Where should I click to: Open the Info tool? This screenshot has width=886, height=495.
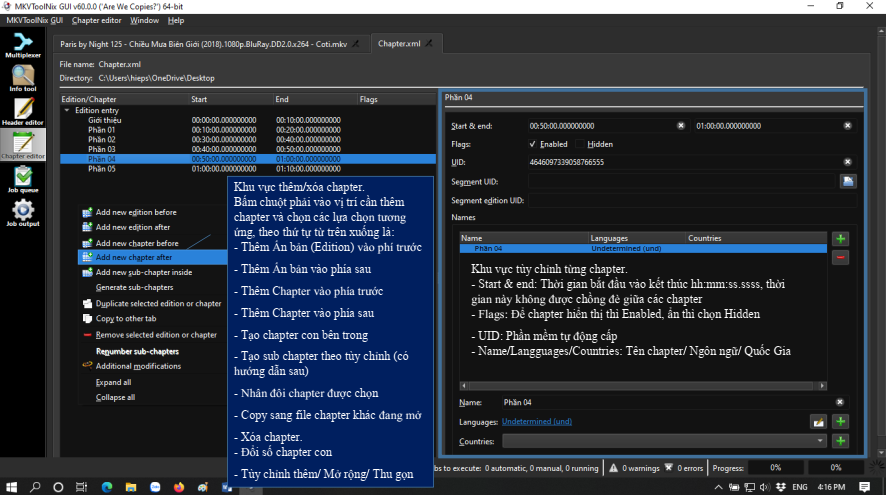pos(23,79)
